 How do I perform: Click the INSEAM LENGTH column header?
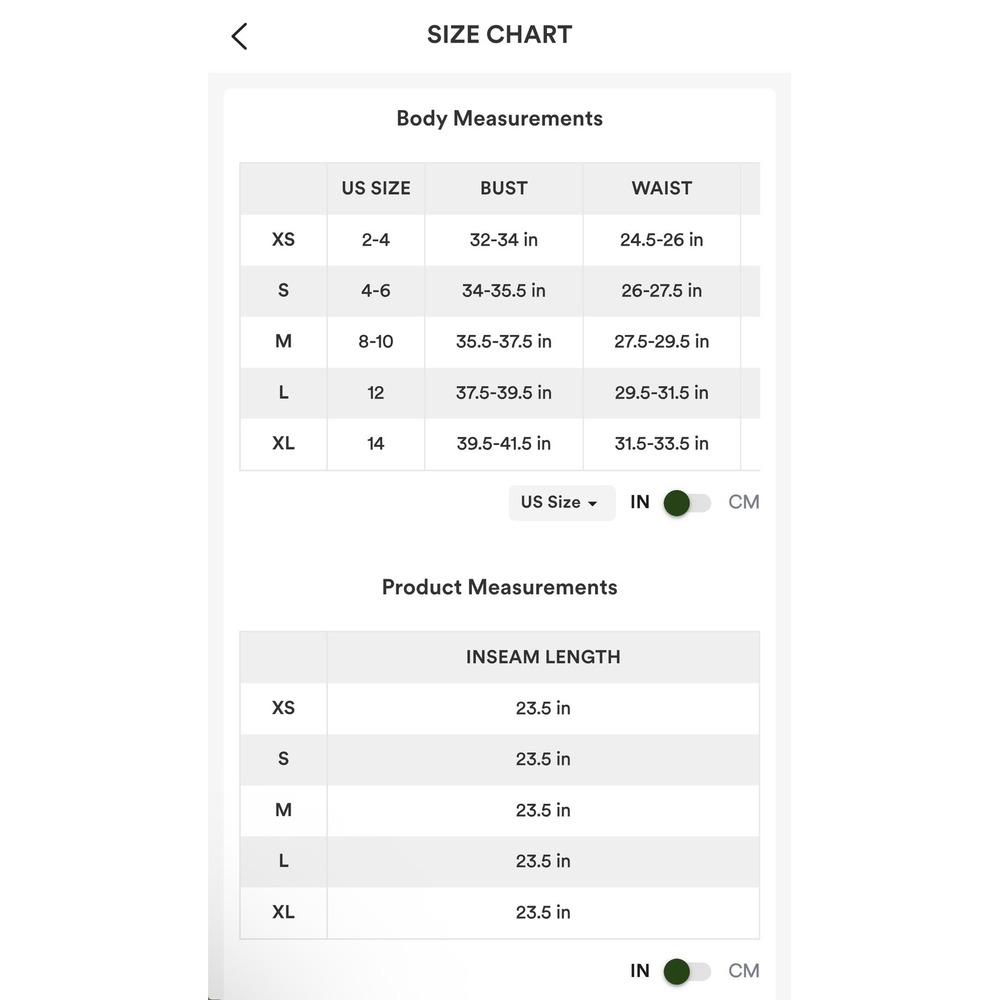[543, 657]
